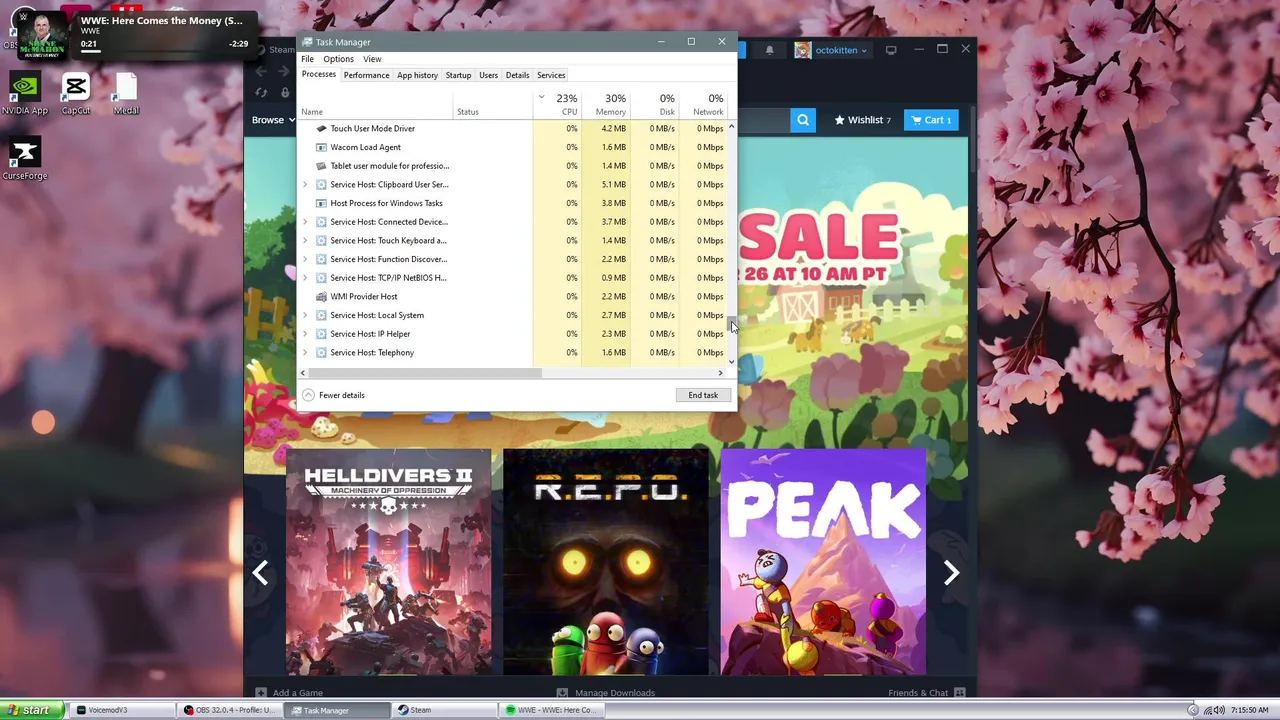
Task: Expand Service Host: Telephony row
Action: [305, 352]
